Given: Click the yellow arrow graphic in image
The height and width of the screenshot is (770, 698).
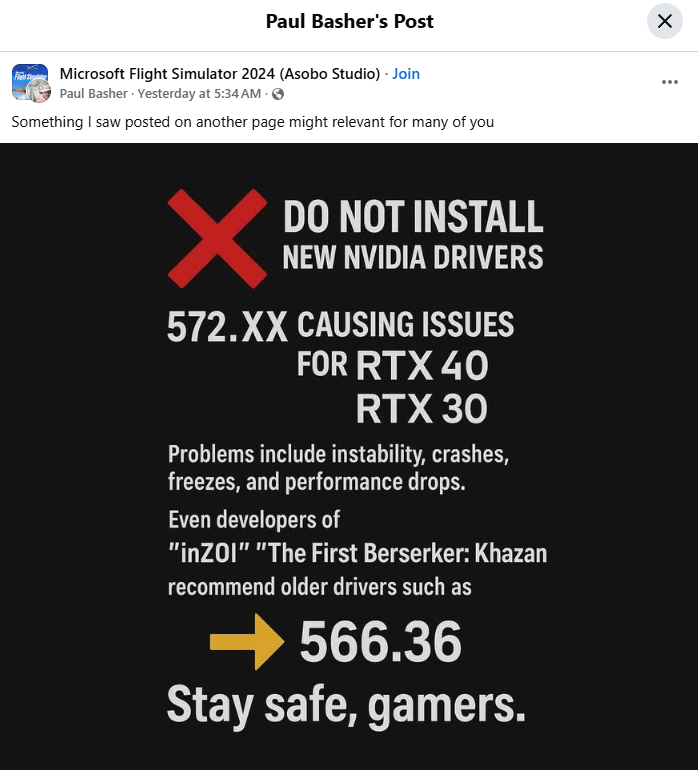Looking at the screenshot, I should pyautogui.click(x=247, y=641).
